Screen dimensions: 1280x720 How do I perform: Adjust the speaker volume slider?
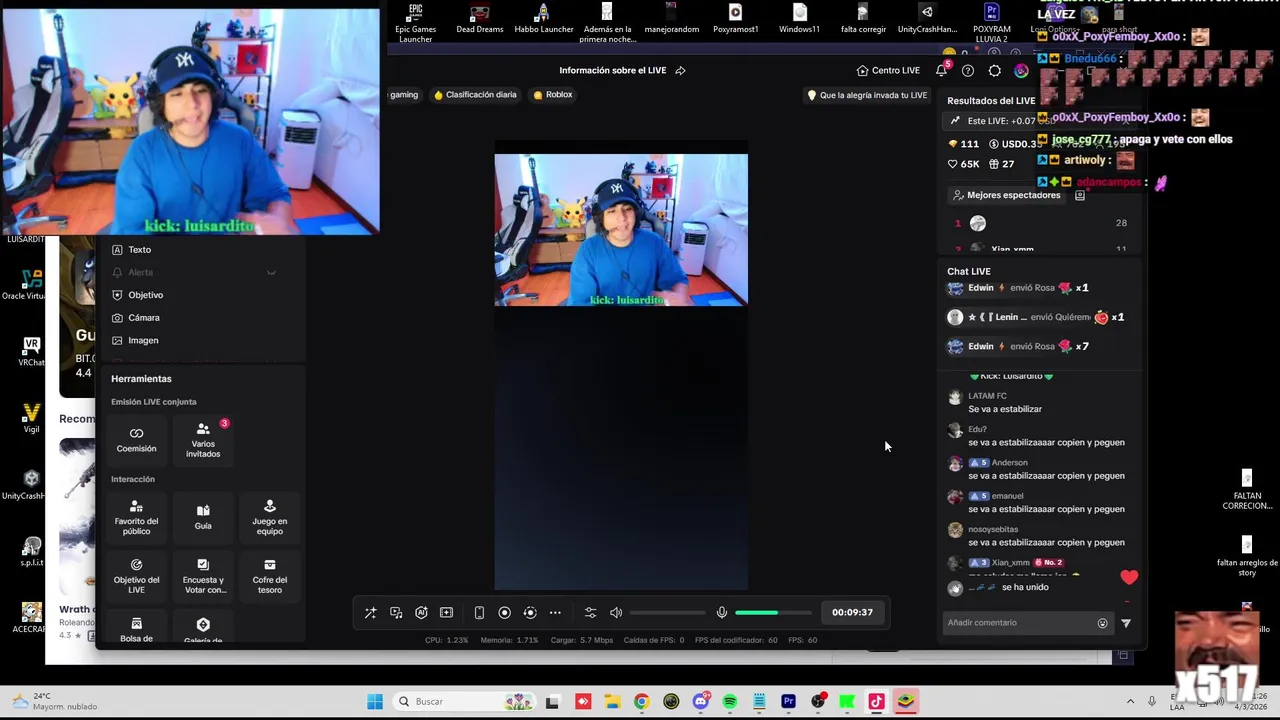[x=668, y=613]
